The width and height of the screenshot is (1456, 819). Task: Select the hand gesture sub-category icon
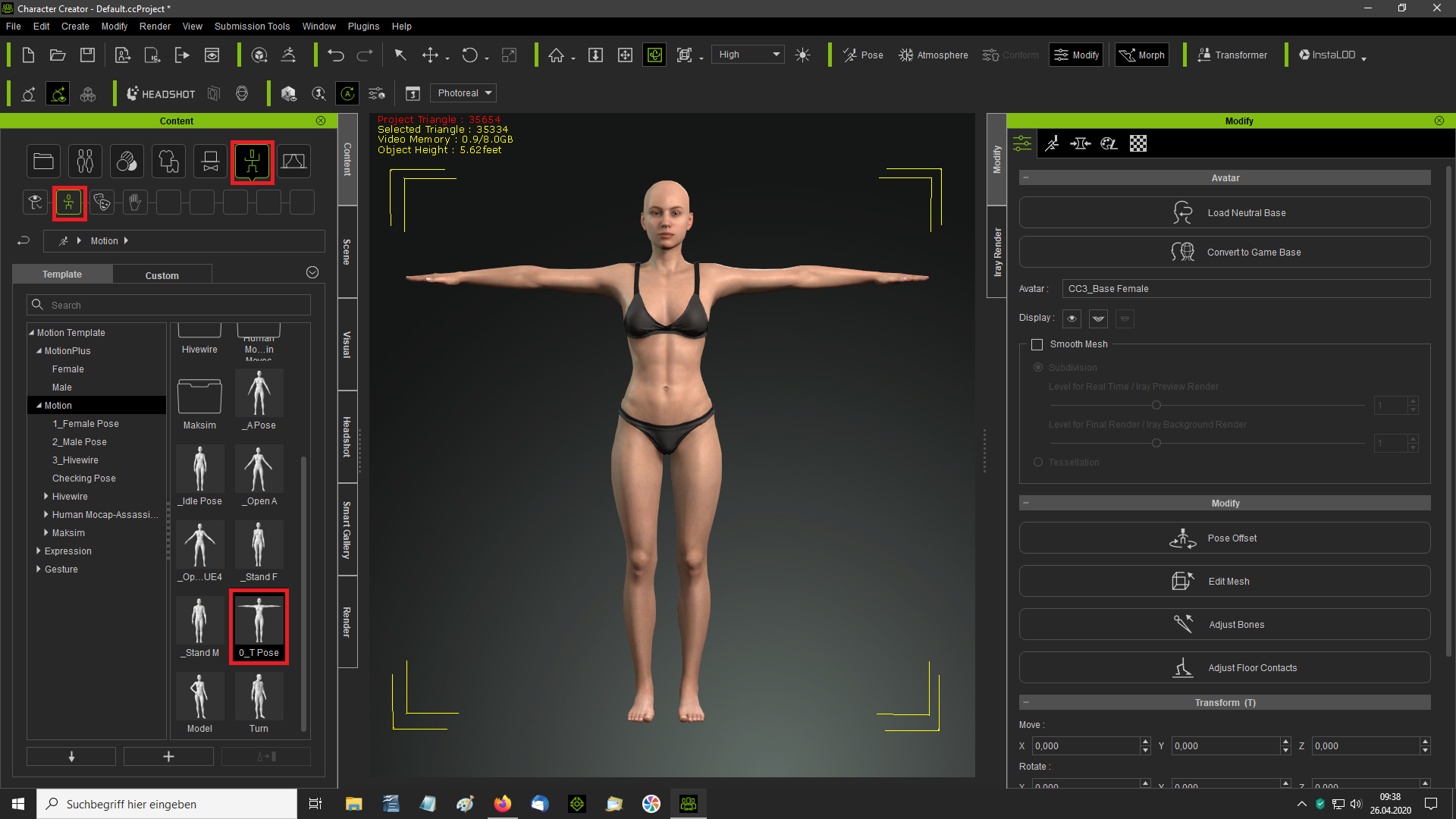(135, 202)
